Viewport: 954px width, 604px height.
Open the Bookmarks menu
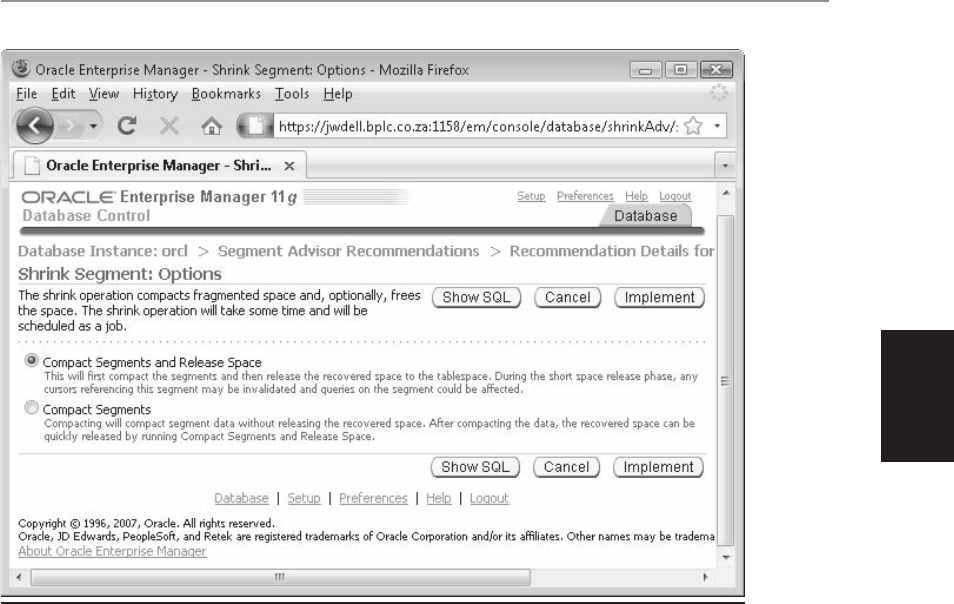226,94
